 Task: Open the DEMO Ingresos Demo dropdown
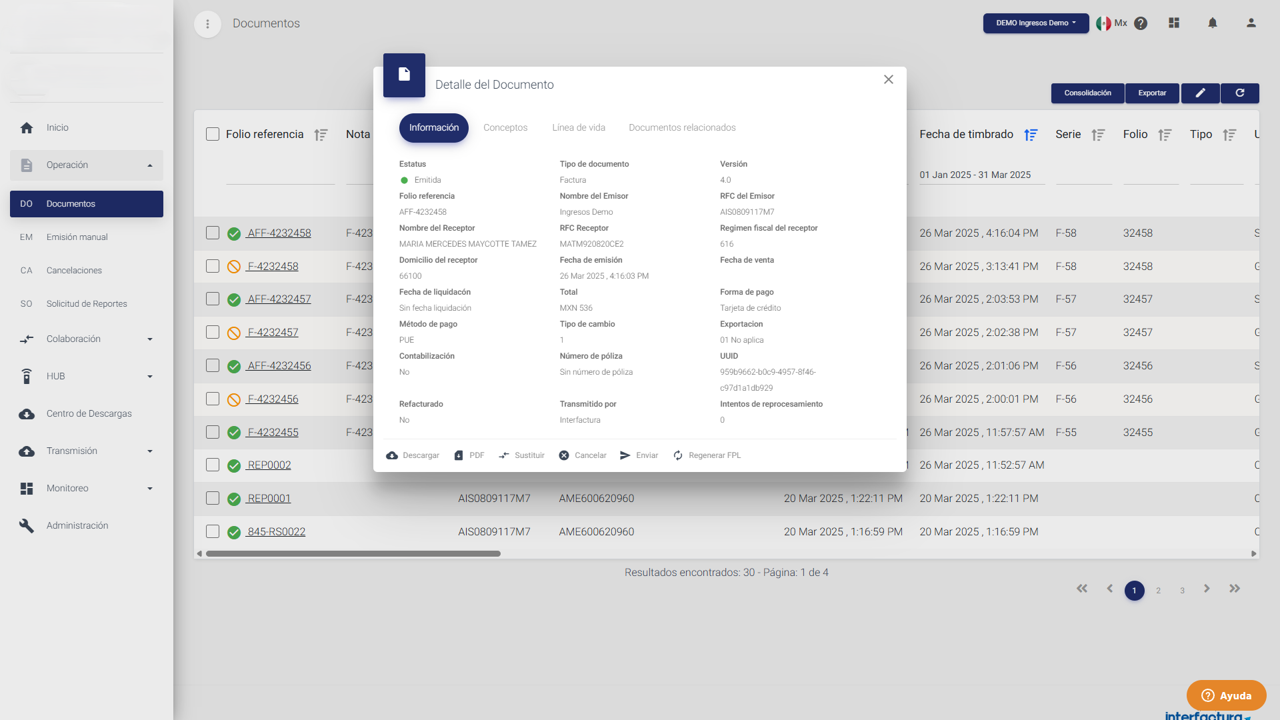point(1036,22)
